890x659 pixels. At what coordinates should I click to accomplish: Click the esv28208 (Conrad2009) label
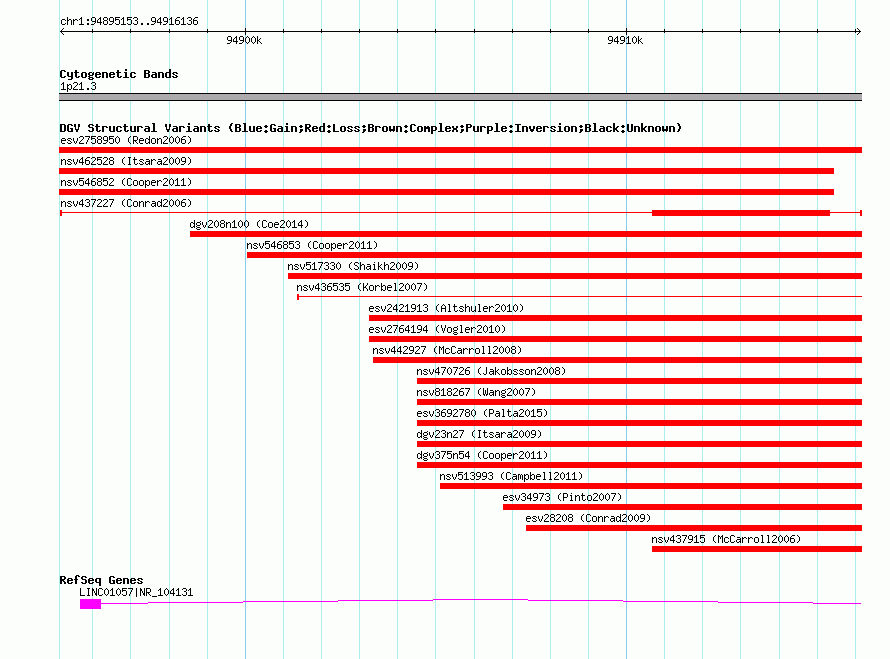point(588,518)
